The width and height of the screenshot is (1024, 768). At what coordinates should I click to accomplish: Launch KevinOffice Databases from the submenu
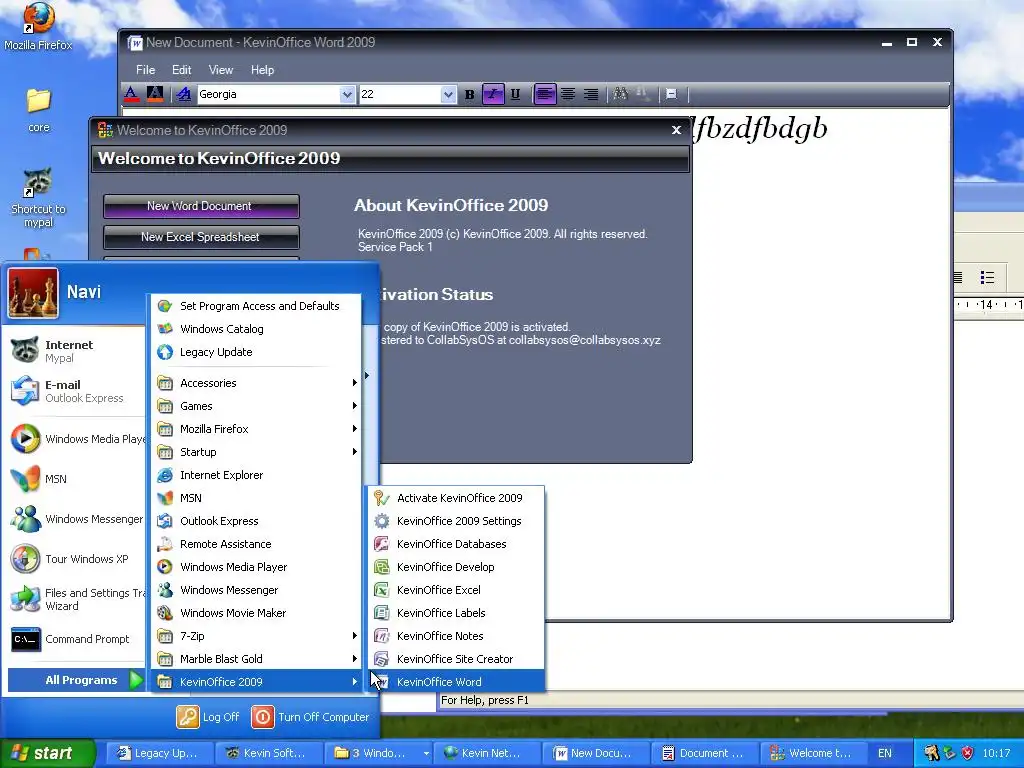point(456,544)
